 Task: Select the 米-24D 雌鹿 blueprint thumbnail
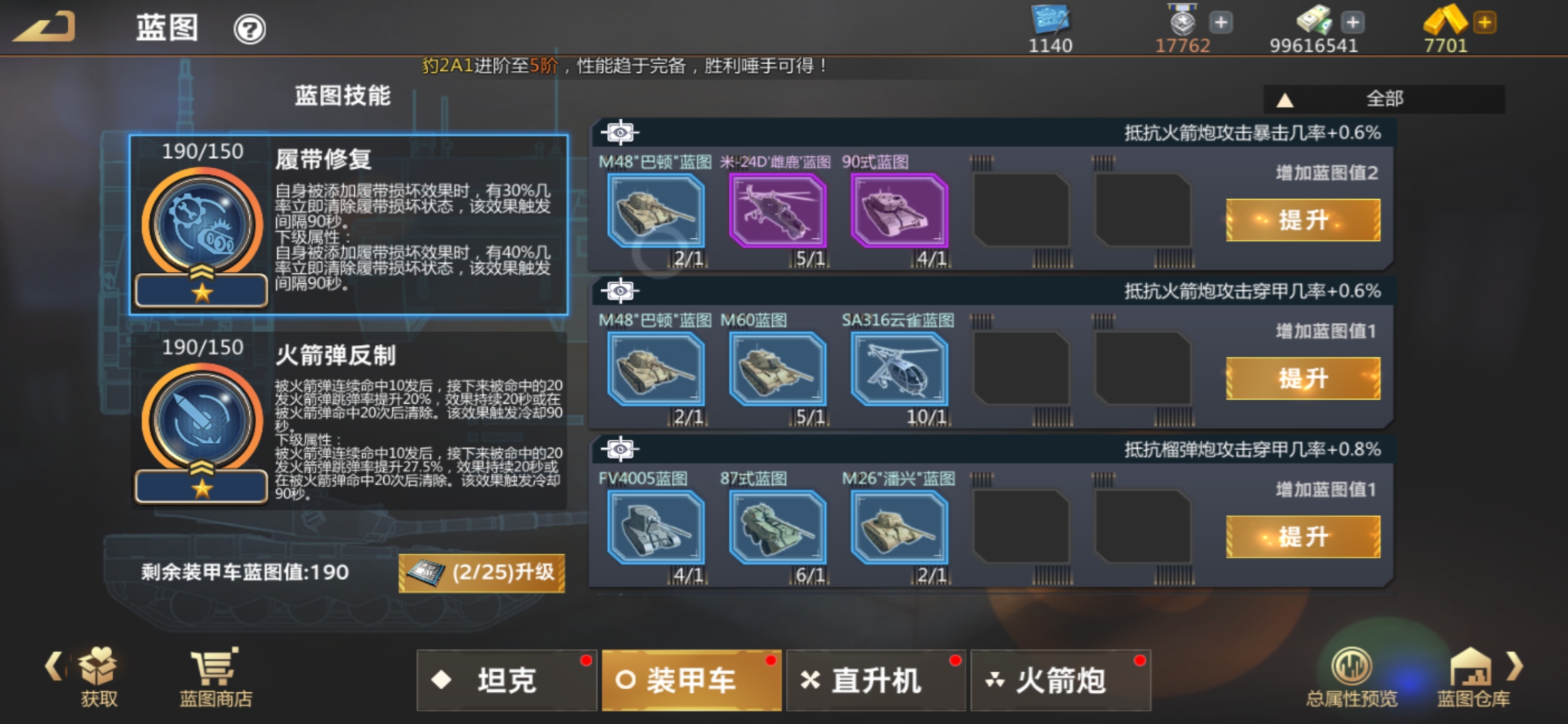(x=777, y=210)
